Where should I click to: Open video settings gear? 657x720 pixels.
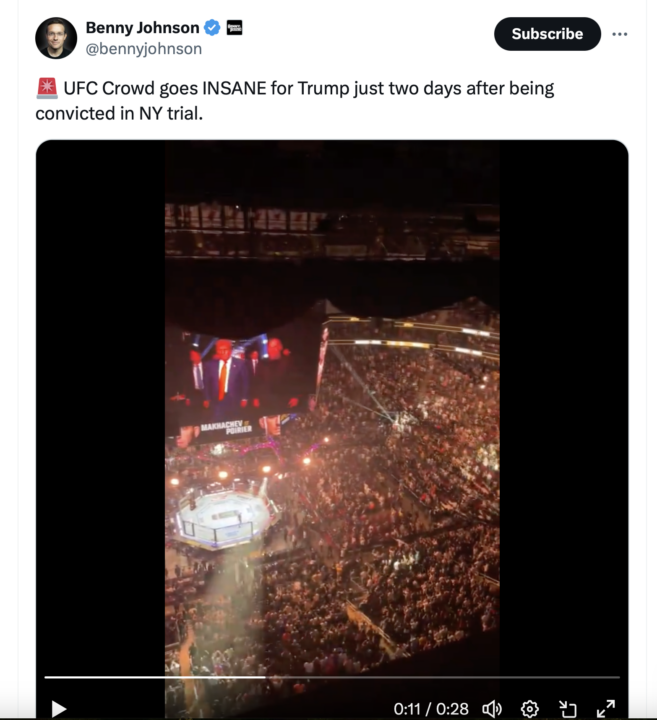(x=530, y=708)
